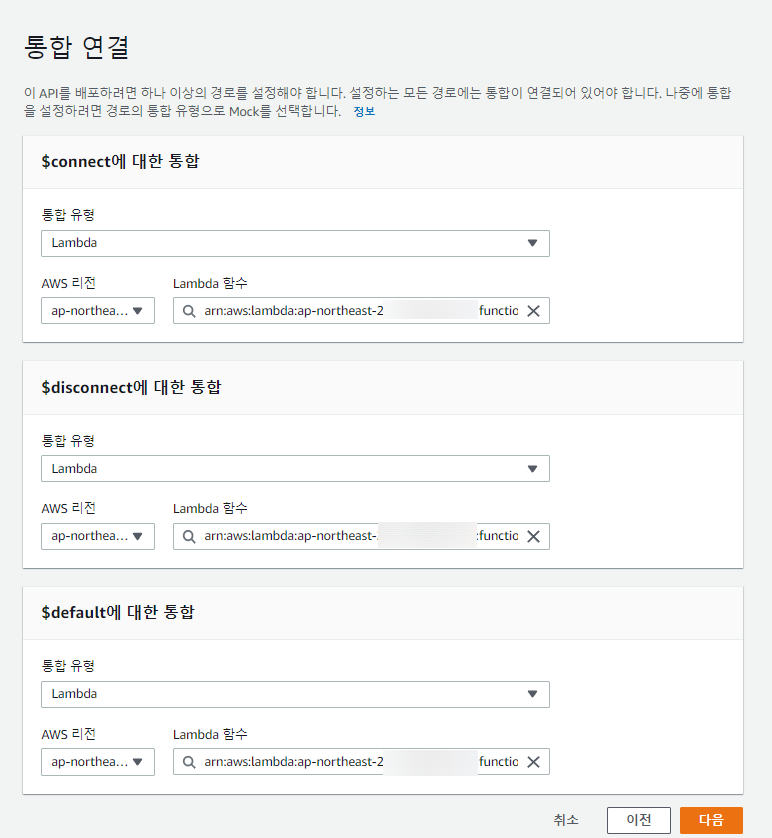
Task: Clear the $default Lambda function field
Action: click(x=533, y=762)
